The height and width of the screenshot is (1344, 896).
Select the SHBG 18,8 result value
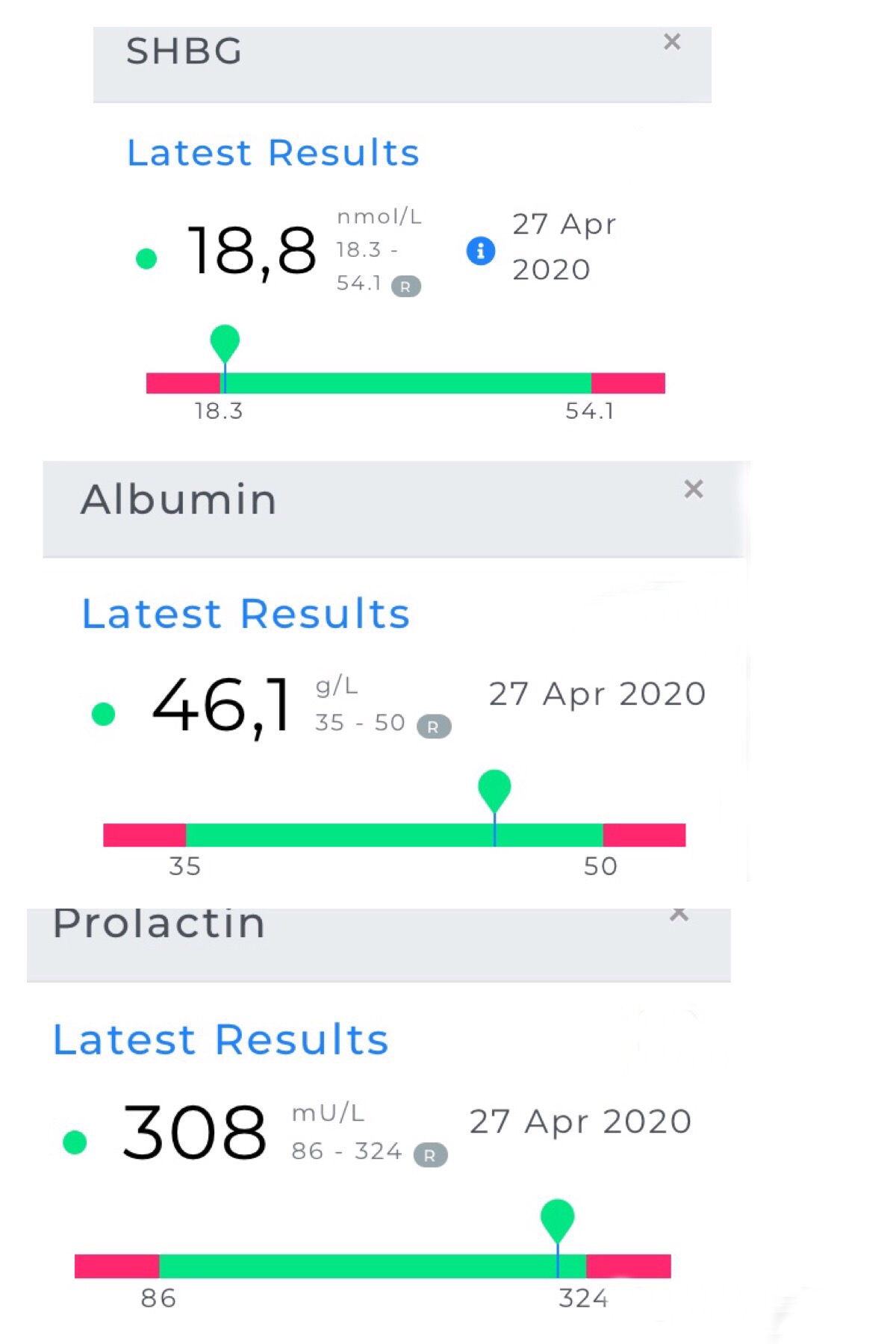252,252
